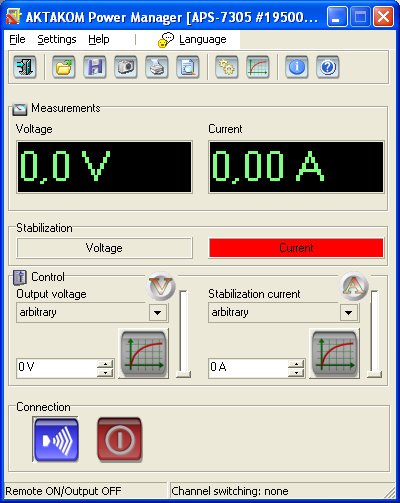
Task: Open the graph chart toolbar icon
Action: tap(258, 67)
